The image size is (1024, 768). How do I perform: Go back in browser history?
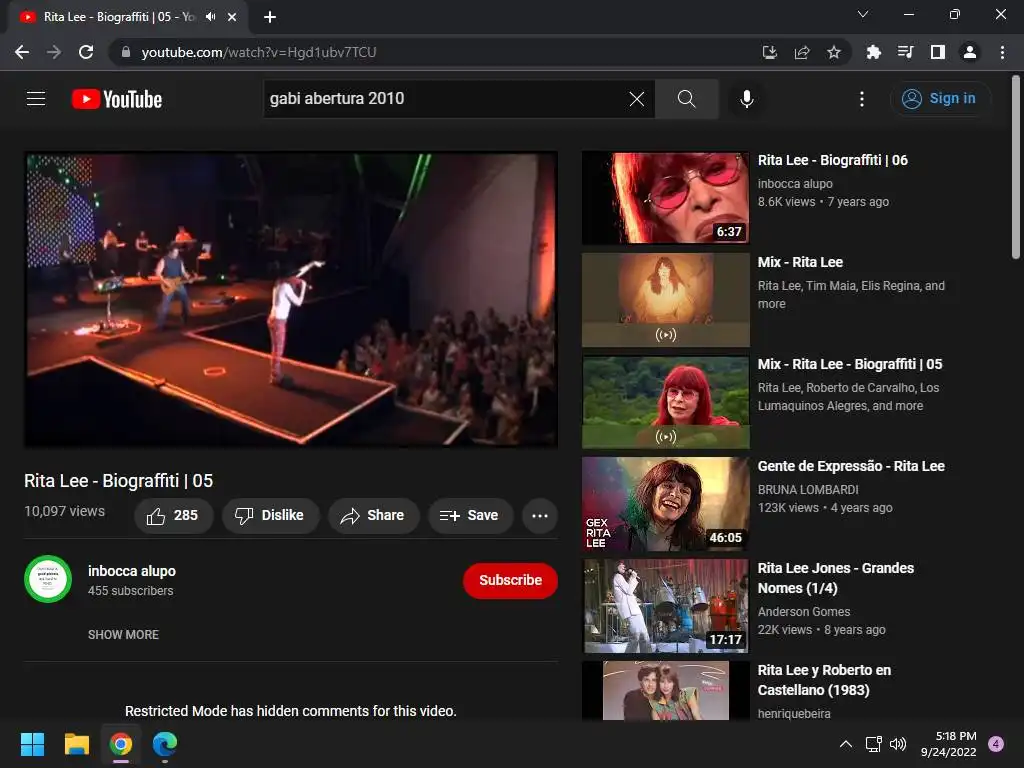(22, 52)
